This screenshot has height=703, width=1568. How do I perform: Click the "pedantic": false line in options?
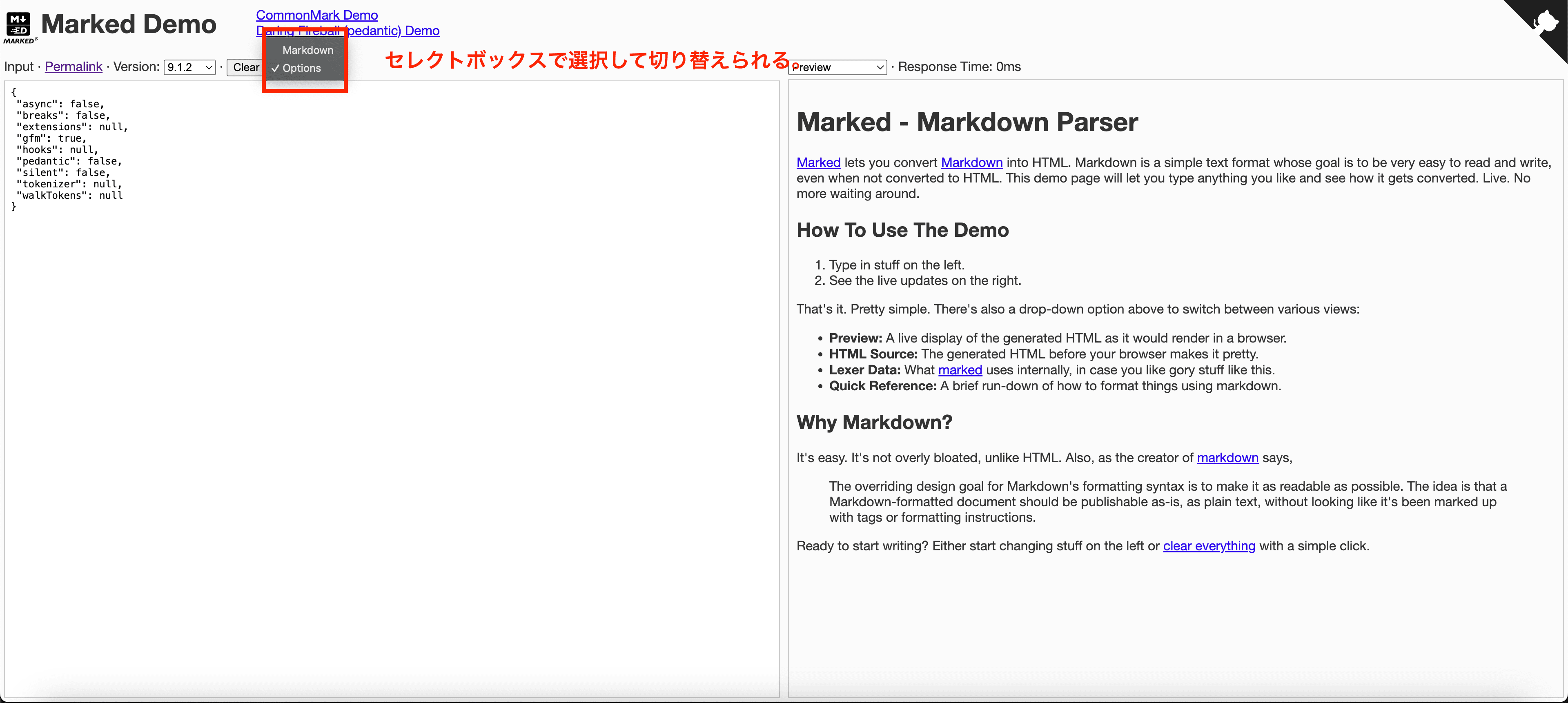69,161
